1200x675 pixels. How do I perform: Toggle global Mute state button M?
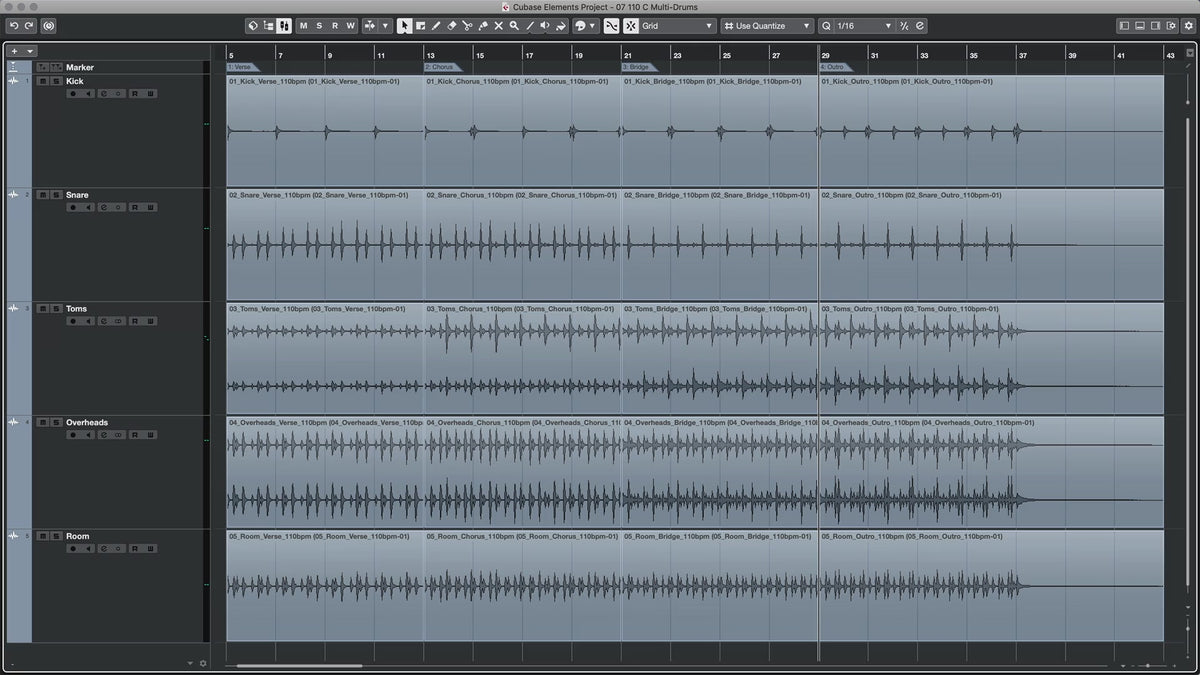[304, 26]
